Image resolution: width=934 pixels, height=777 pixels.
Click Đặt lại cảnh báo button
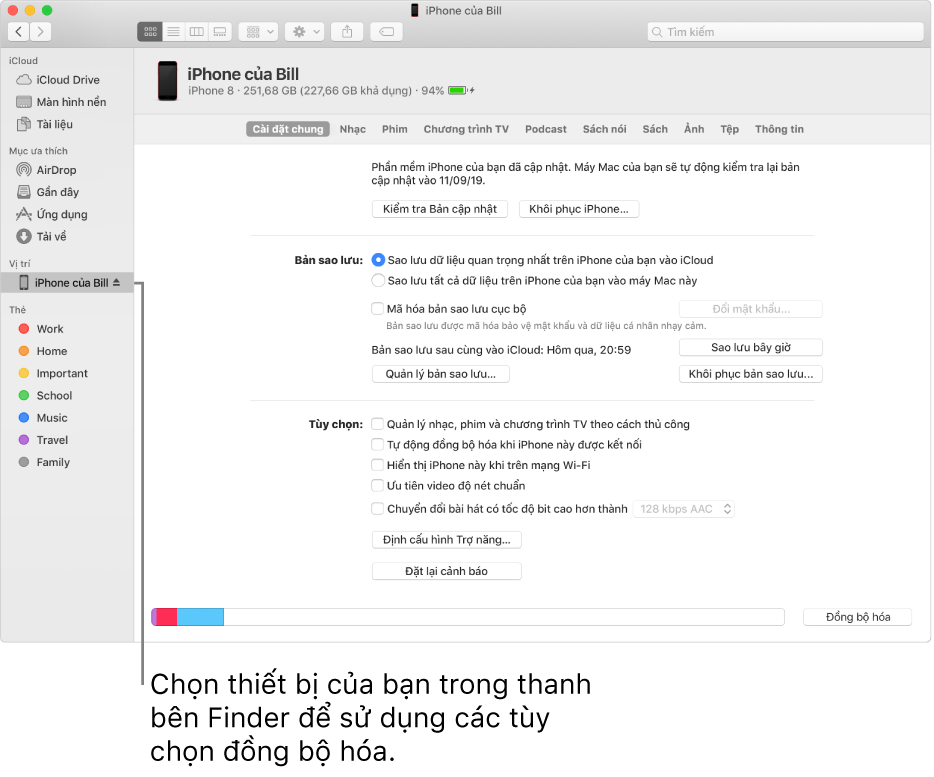[447, 571]
